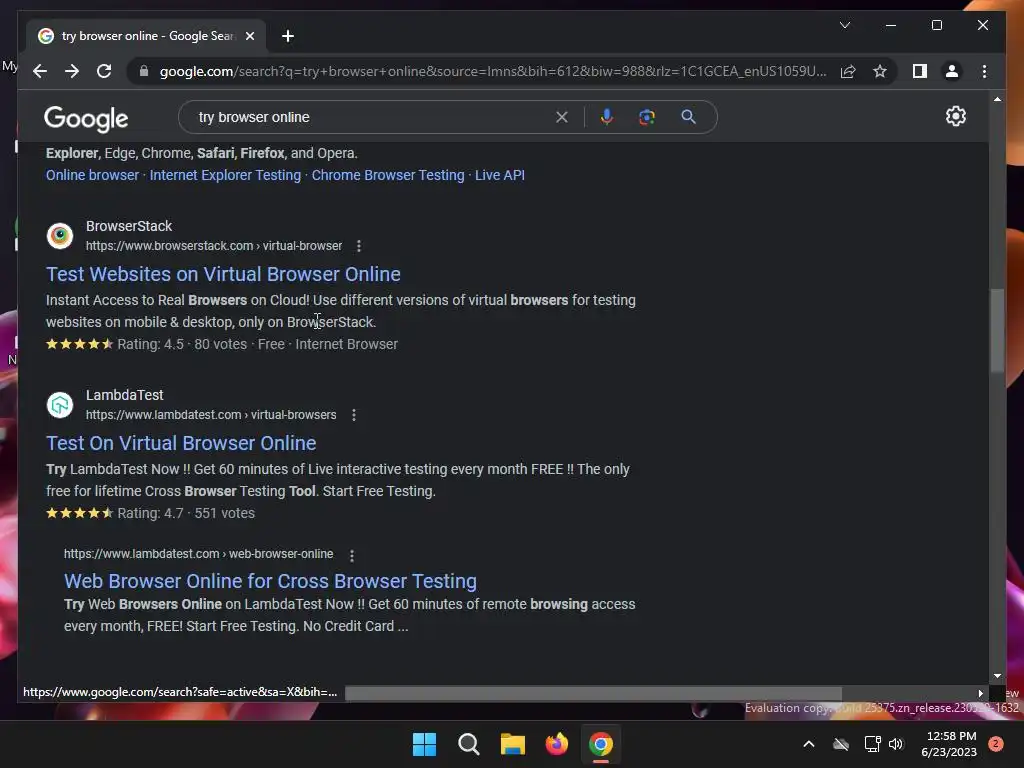Screen dimensions: 1024x768
Task: Open 'Test On Virtual Browser Online' result
Action: point(181,443)
